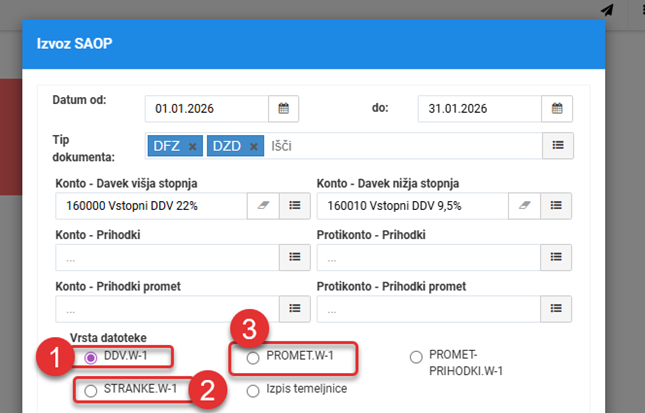Open list for Konto - Davek nižja stopnja
This screenshot has height=413, width=645.
coord(556,205)
